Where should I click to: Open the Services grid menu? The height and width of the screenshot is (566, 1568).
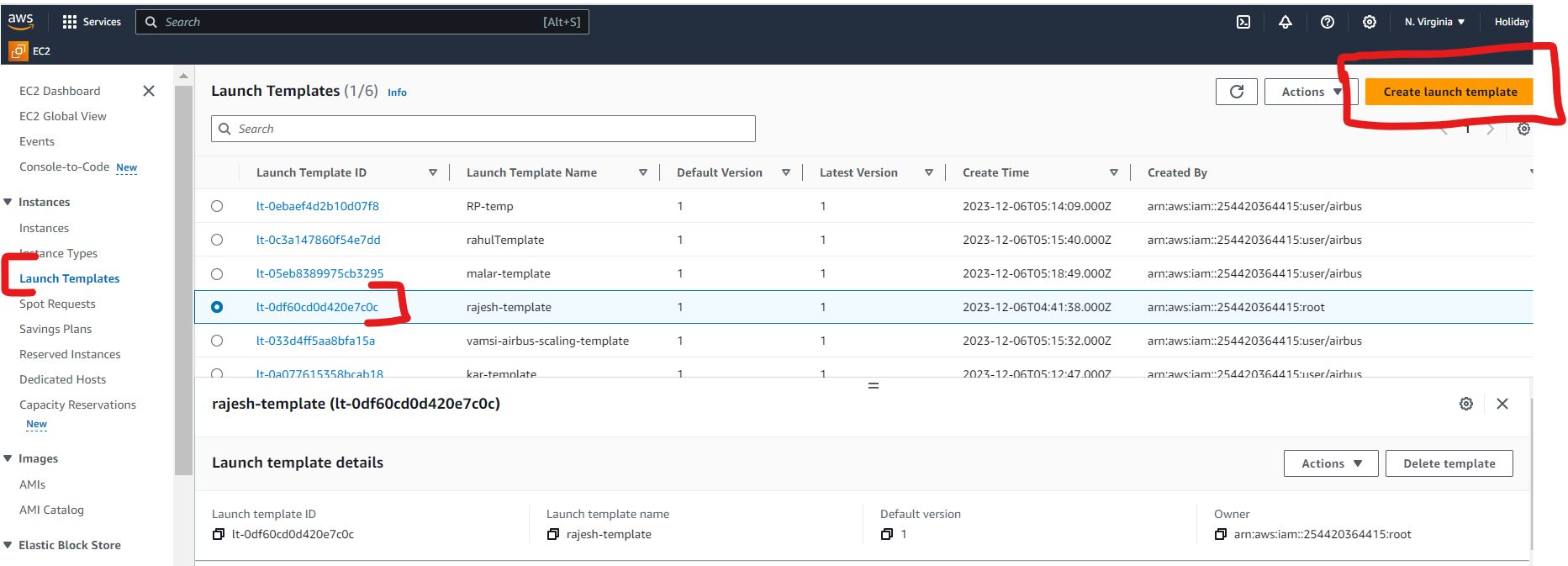[92, 22]
